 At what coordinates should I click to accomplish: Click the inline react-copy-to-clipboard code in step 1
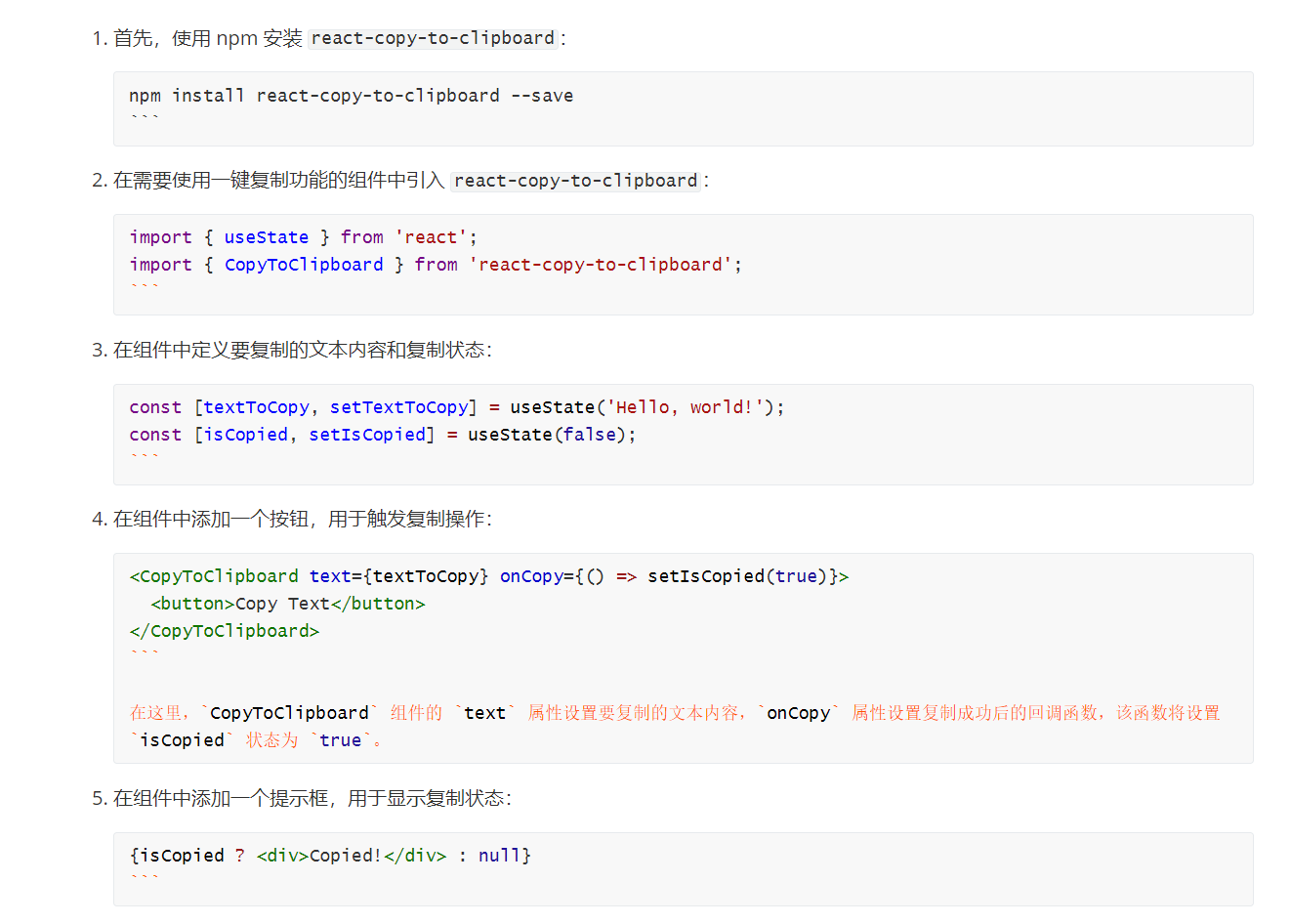pyautogui.click(x=433, y=38)
